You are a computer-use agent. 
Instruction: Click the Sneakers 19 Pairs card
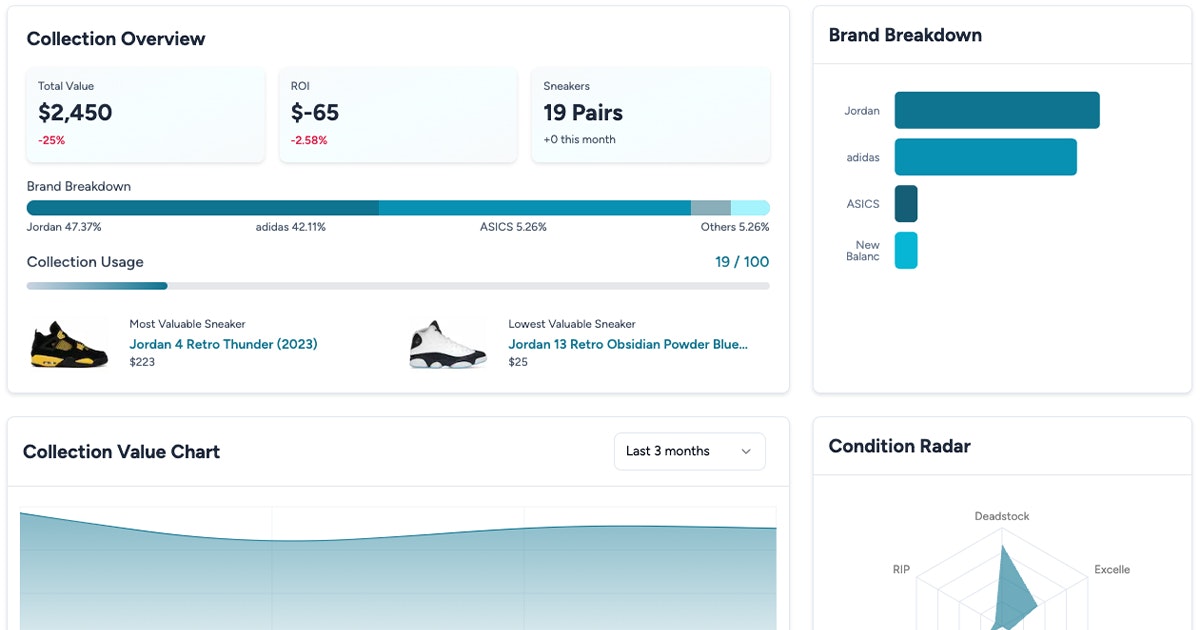(x=651, y=115)
